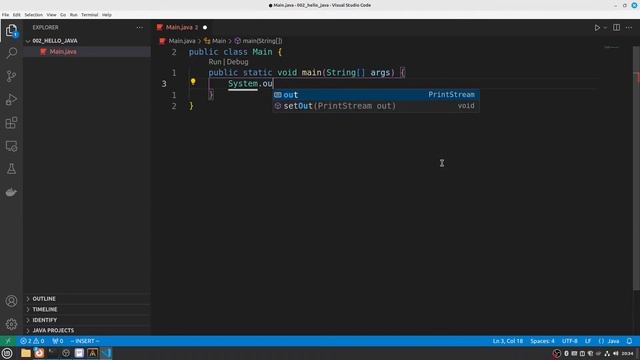Viewport: 640px width, 360px height.
Task: Open Explorer Views and More Actions ellipsis
Action: [x=140, y=27]
